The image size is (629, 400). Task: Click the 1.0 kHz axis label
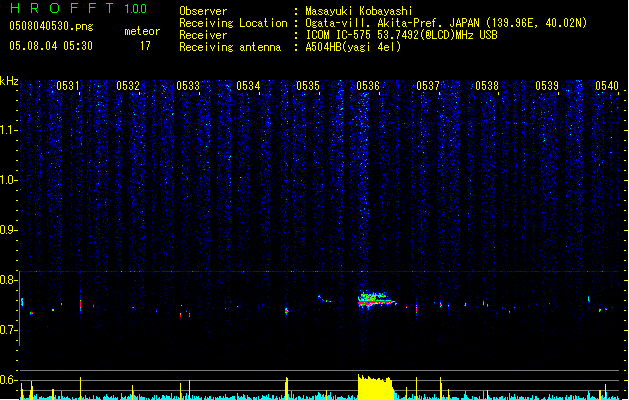9,180
